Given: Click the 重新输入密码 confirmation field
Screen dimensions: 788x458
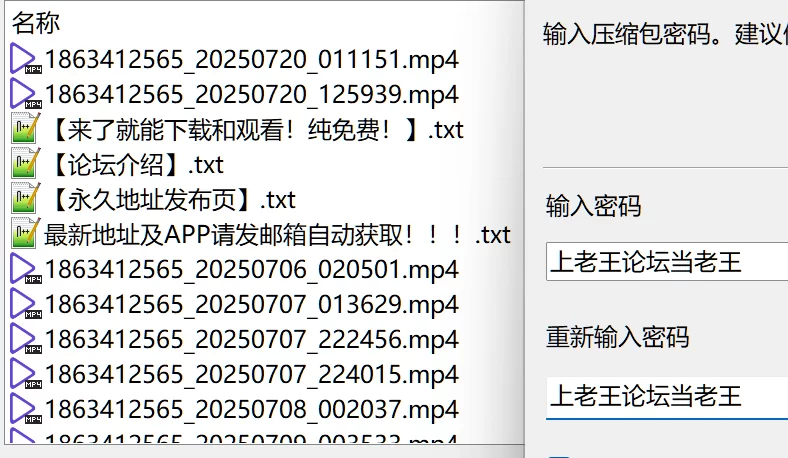Looking at the screenshot, I should (x=667, y=396).
